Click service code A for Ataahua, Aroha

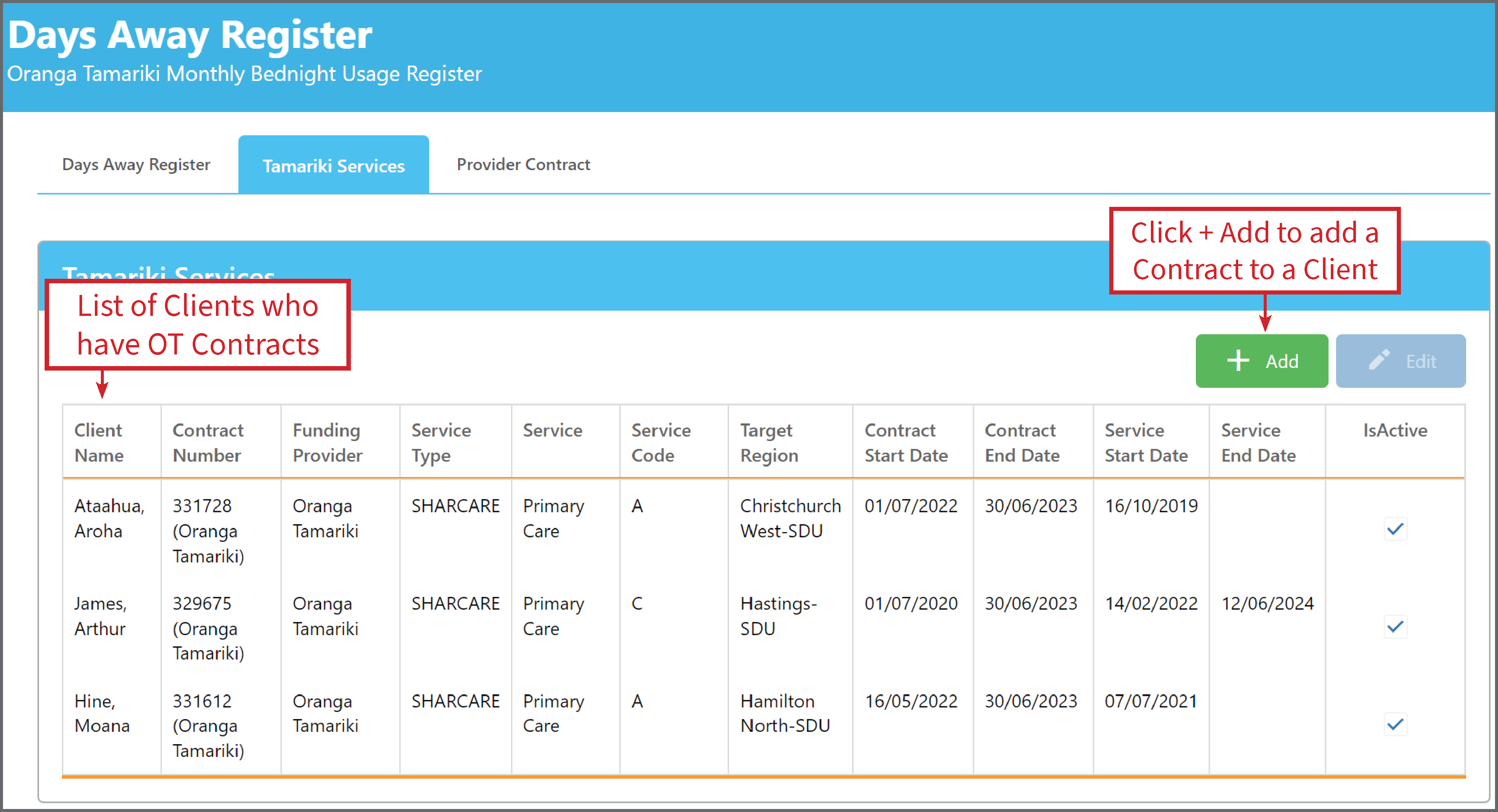[637, 506]
